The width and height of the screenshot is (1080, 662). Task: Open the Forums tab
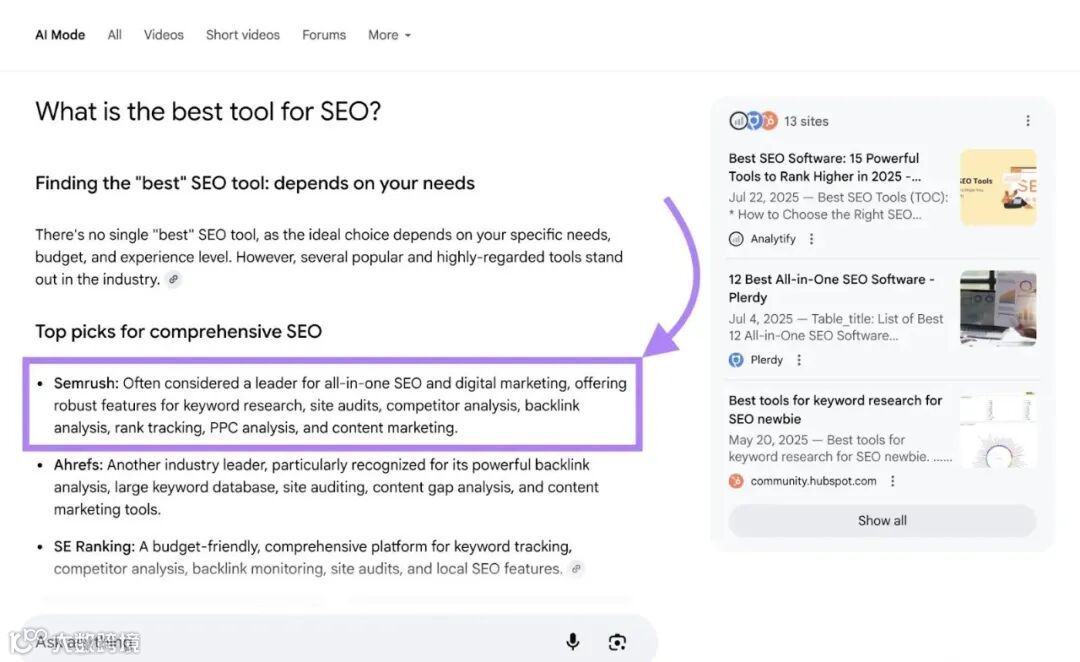pyautogui.click(x=324, y=35)
